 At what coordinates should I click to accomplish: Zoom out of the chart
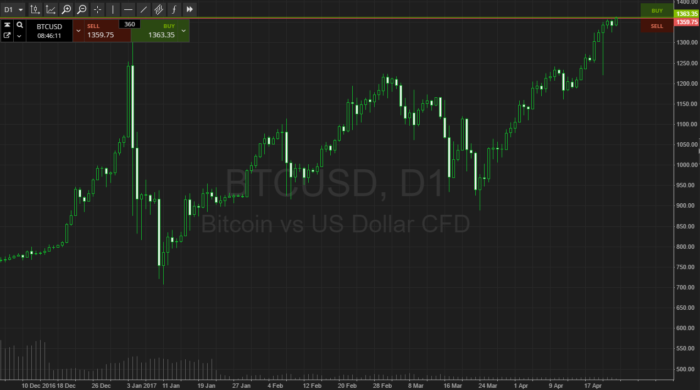(82, 9)
